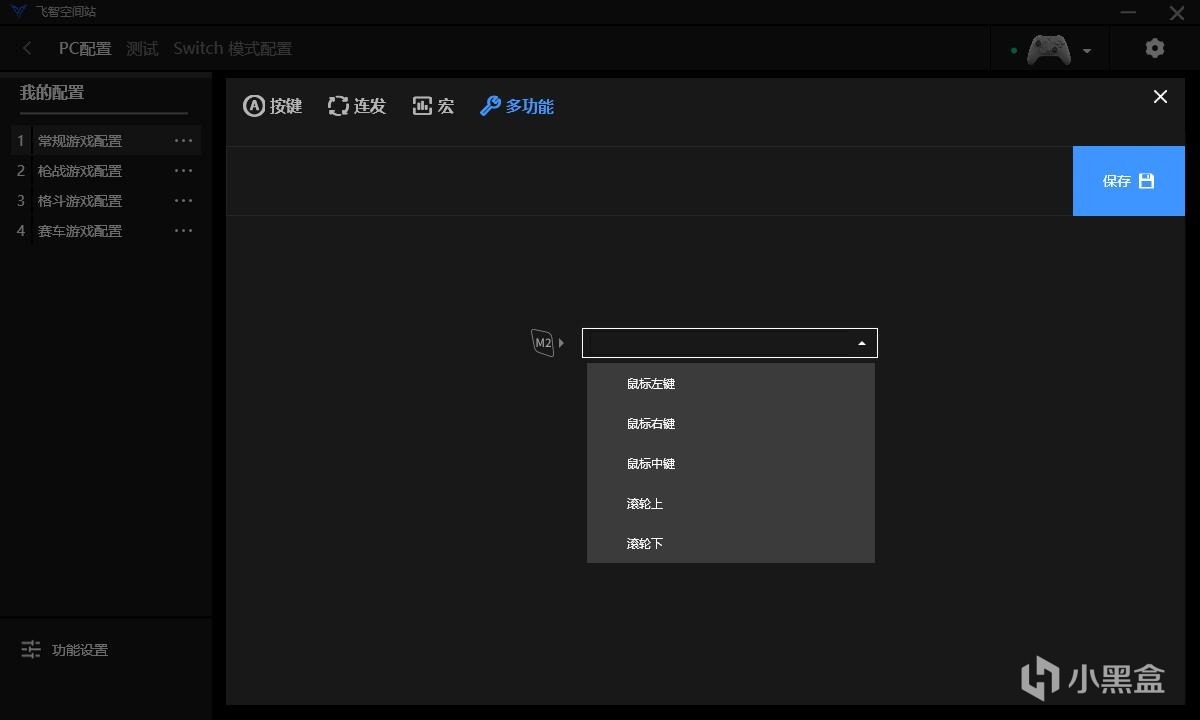Open the settings gear icon
1200x720 pixels.
pyautogui.click(x=1155, y=48)
